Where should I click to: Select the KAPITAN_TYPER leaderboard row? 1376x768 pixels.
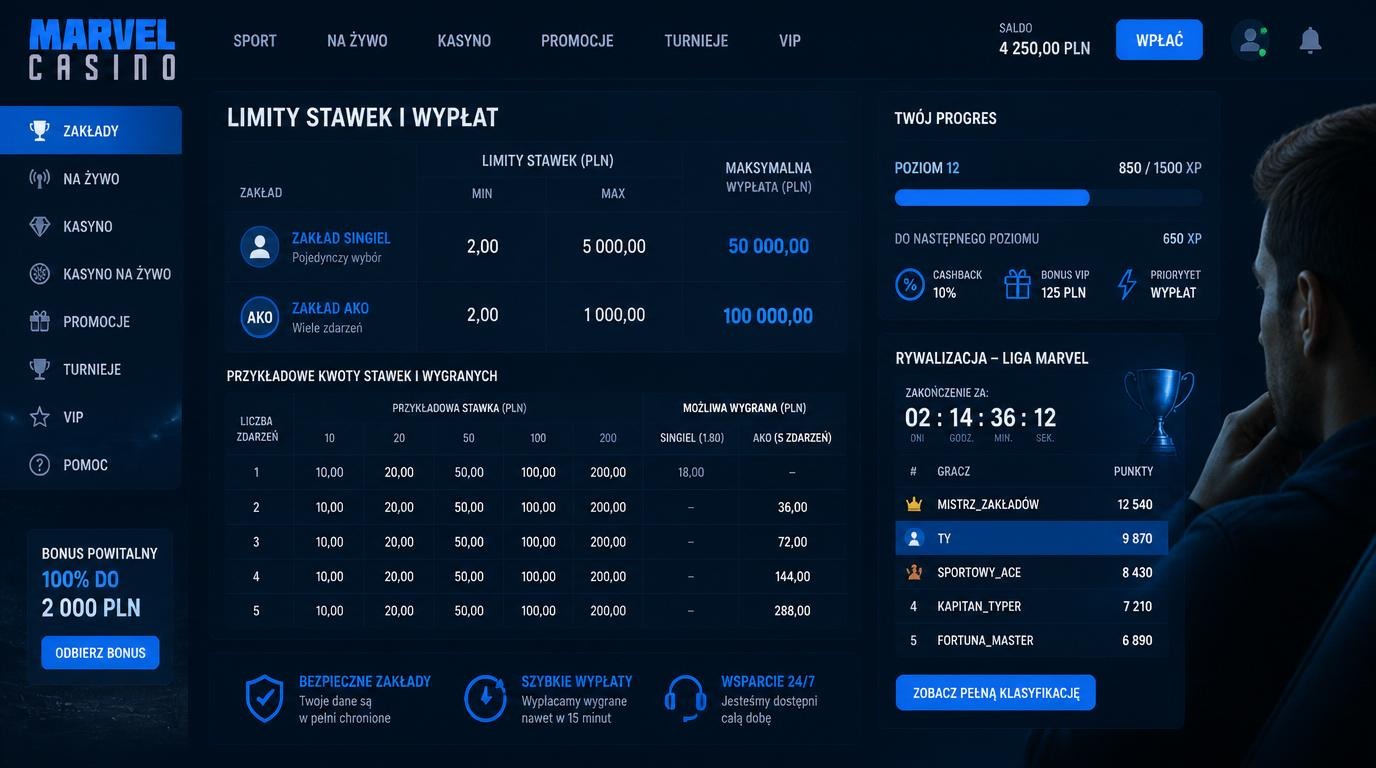click(1031, 606)
